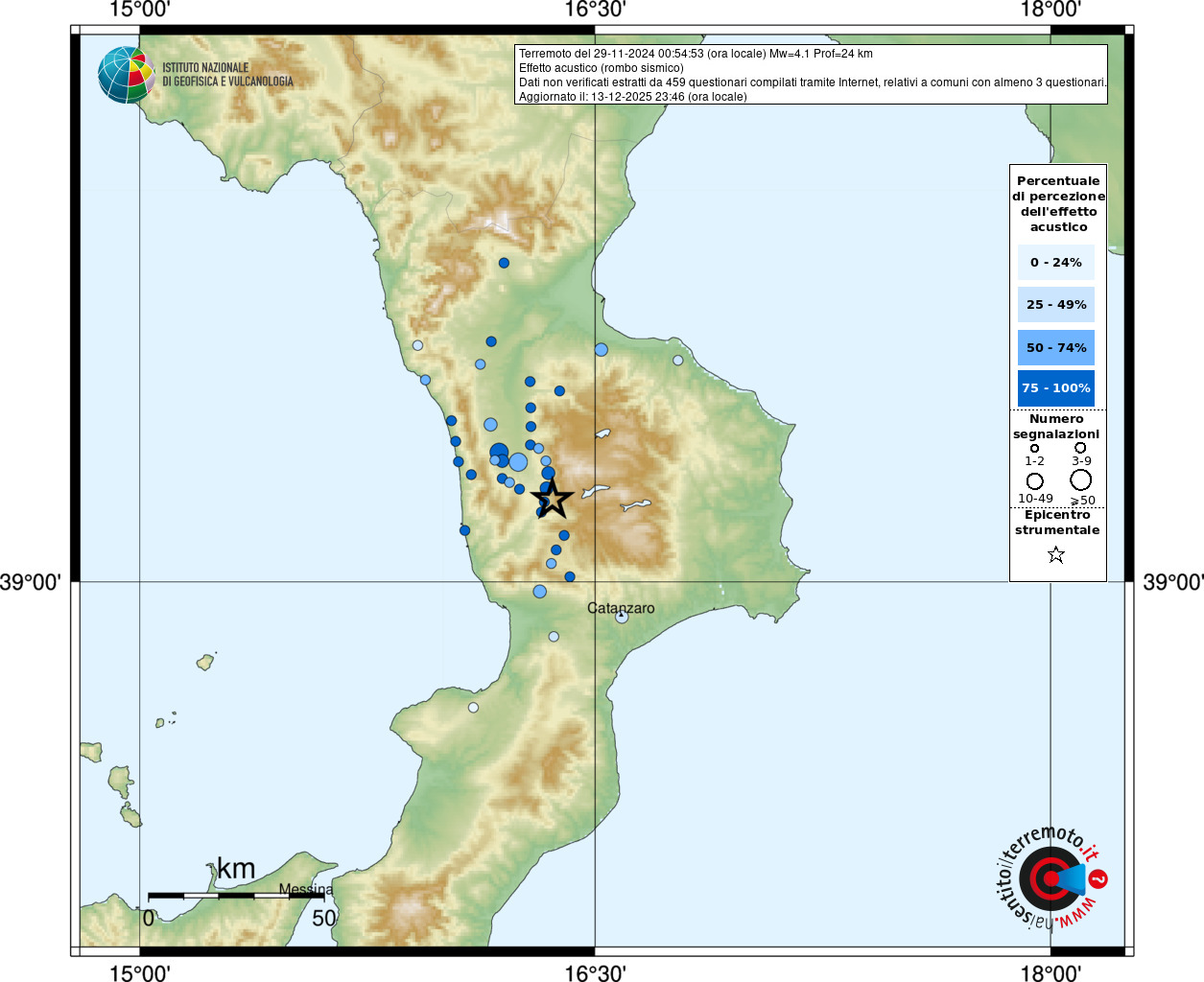Click the 3-9 reports circle in legend
Screen dimensions: 1204x982
point(1080,447)
